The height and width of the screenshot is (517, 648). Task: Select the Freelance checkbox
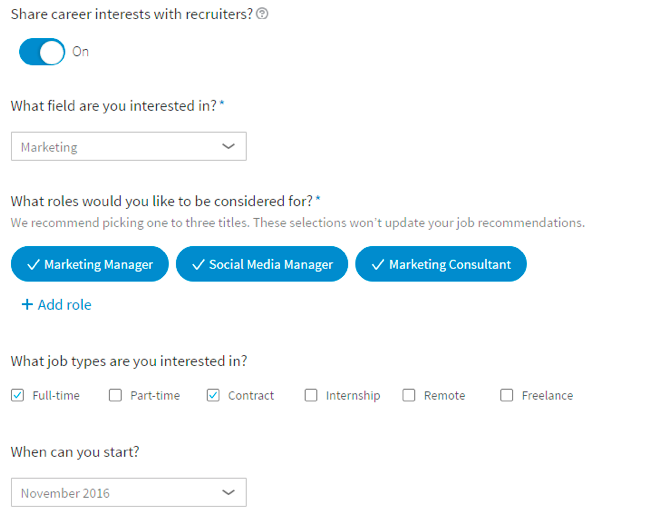pyautogui.click(x=507, y=395)
